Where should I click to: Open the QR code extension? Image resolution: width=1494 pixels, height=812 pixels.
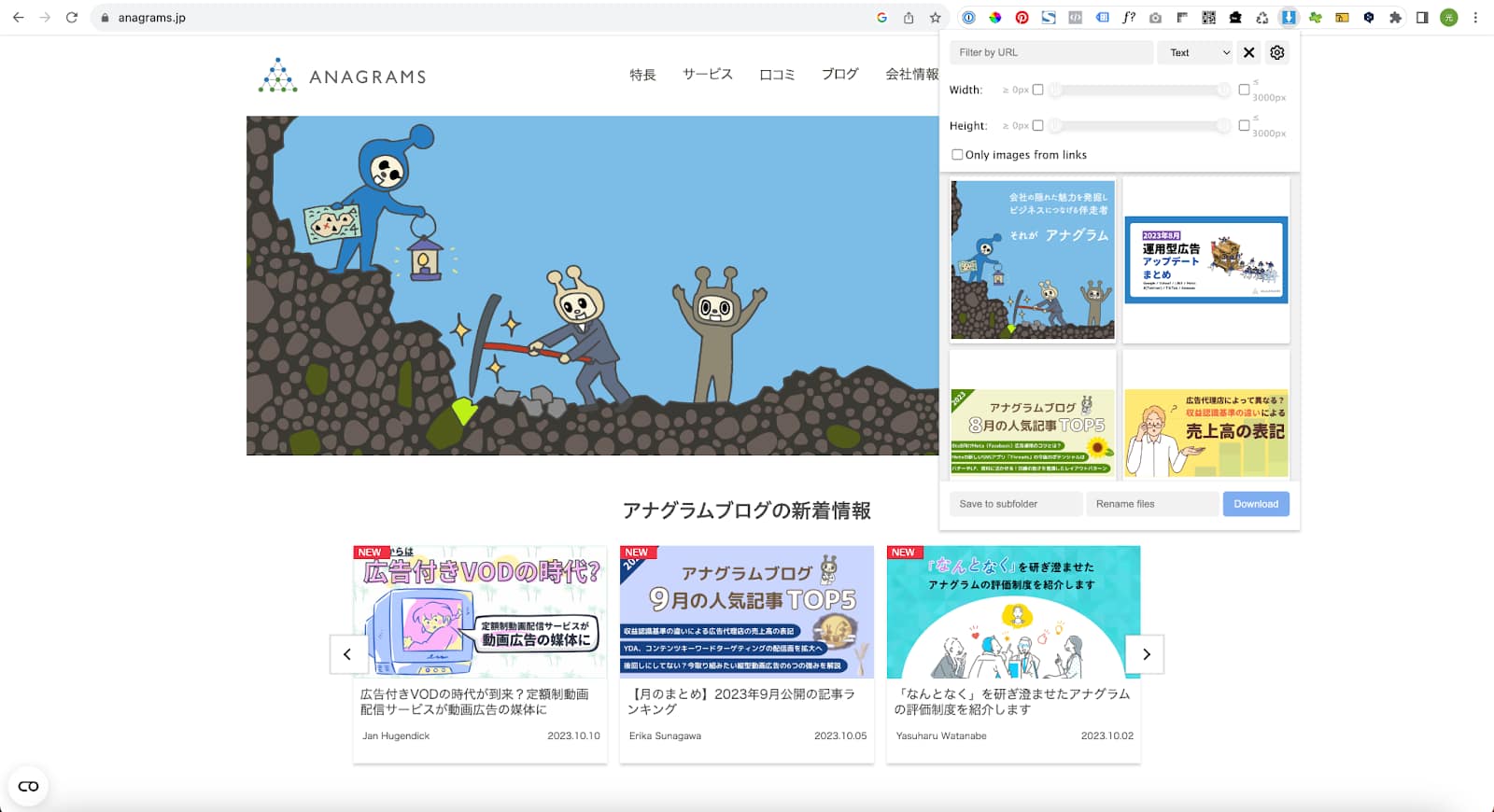[1208, 18]
